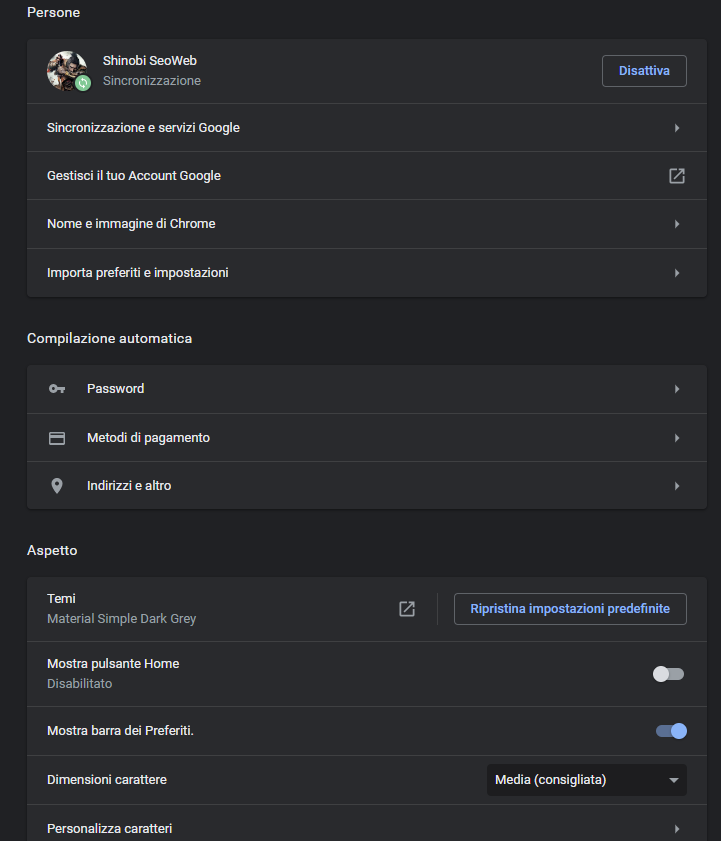Open the Indirizzi e altro entry
Viewport: 721px width, 841px height.
[x=129, y=486]
